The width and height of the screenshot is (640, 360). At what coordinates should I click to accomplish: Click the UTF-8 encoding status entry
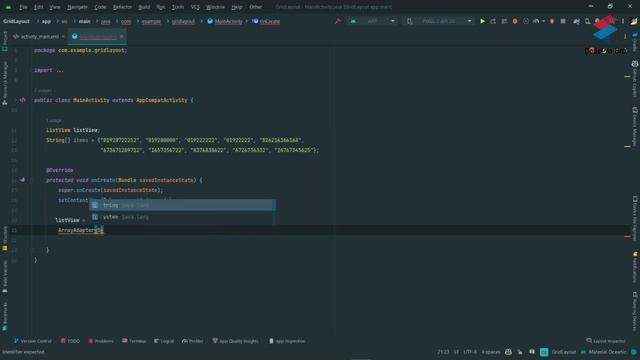[x=470, y=352]
